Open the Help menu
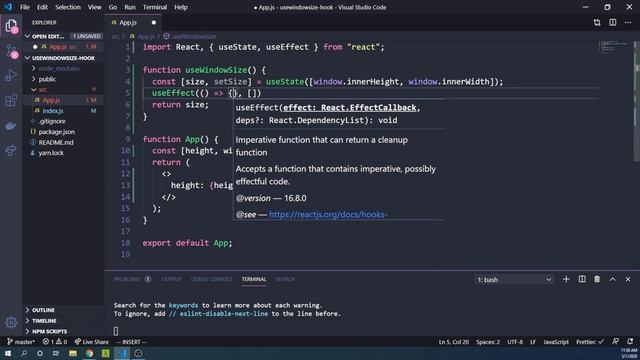The height and width of the screenshot is (360, 640). point(181,7)
